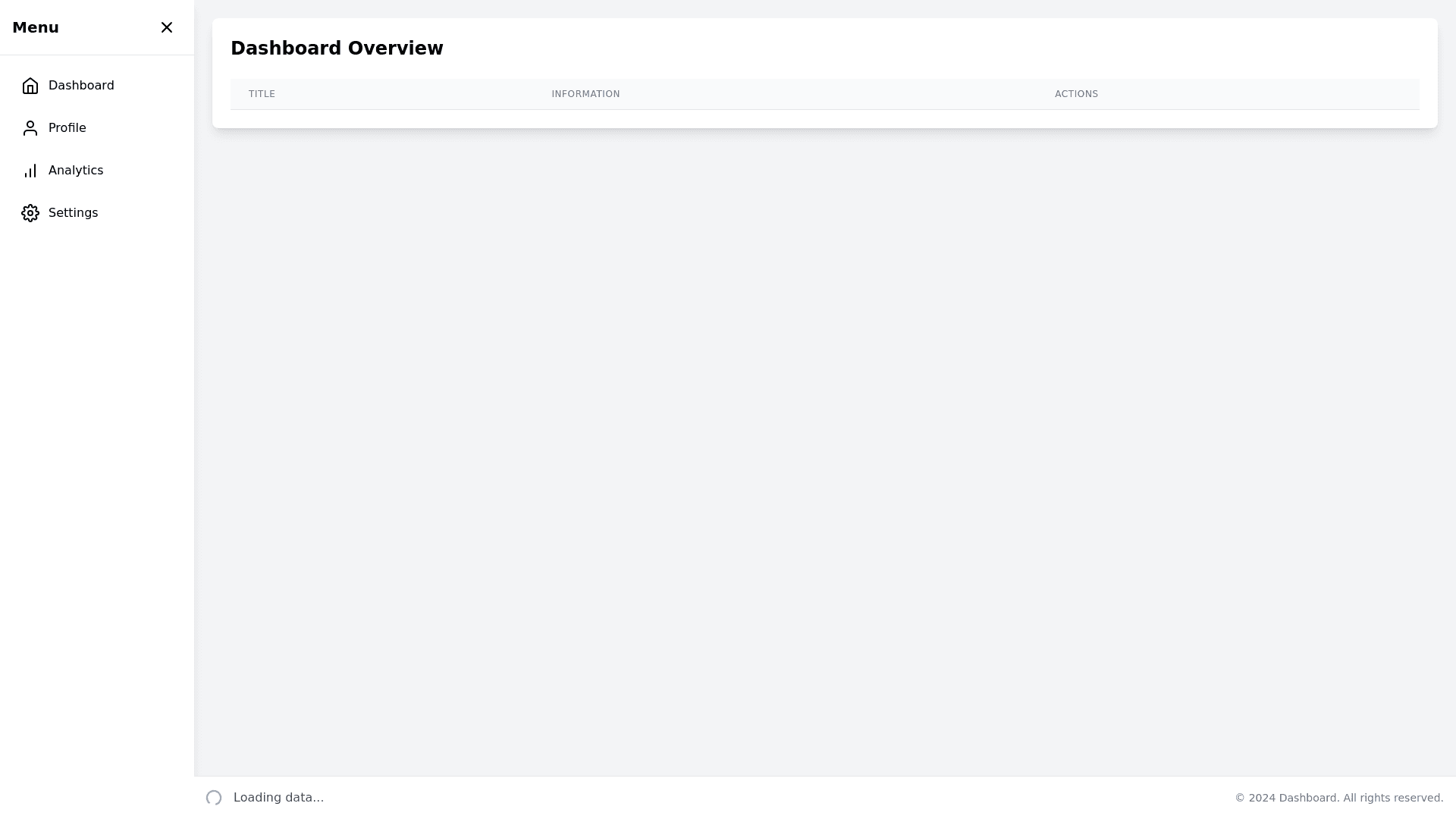Click the Loading data status text
Image resolution: width=1456 pixels, height=819 pixels.
click(278, 798)
